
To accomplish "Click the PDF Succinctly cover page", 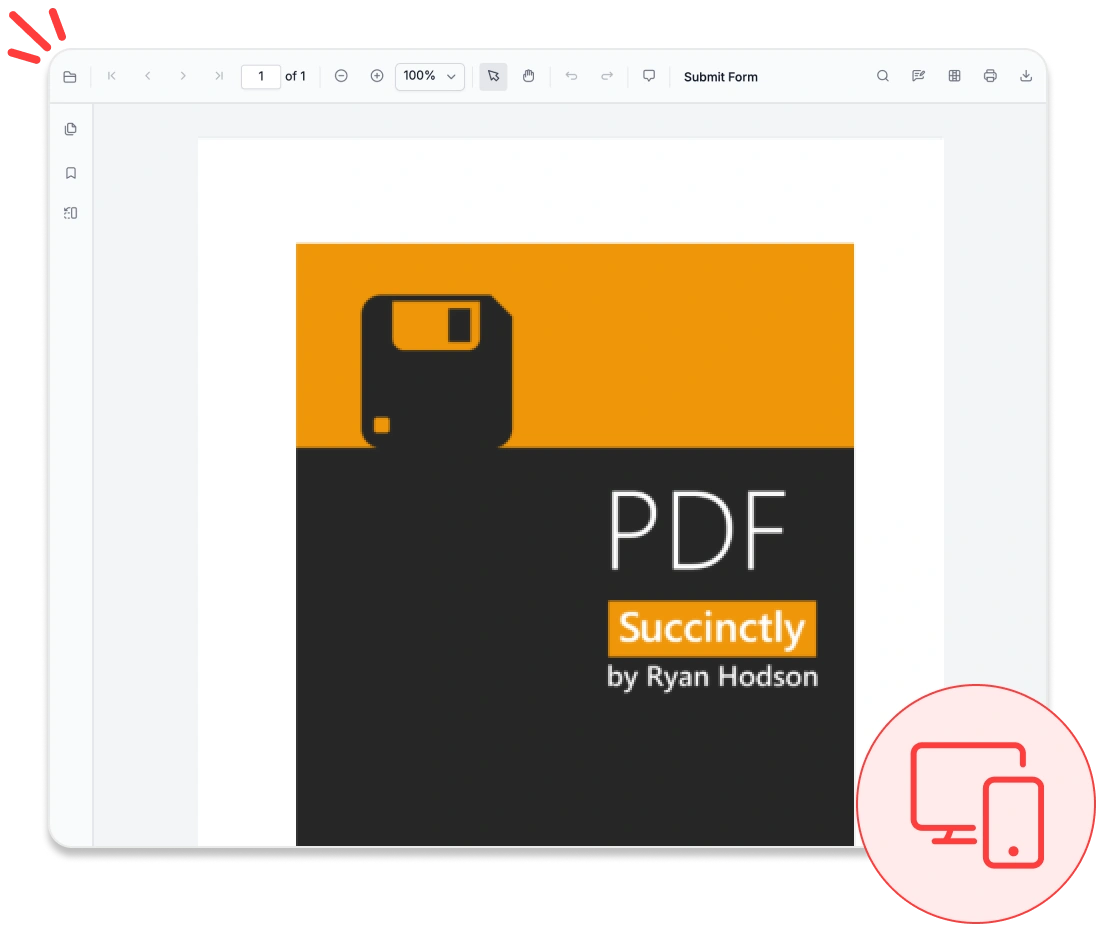I will pyautogui.click(x=575, y=544).
